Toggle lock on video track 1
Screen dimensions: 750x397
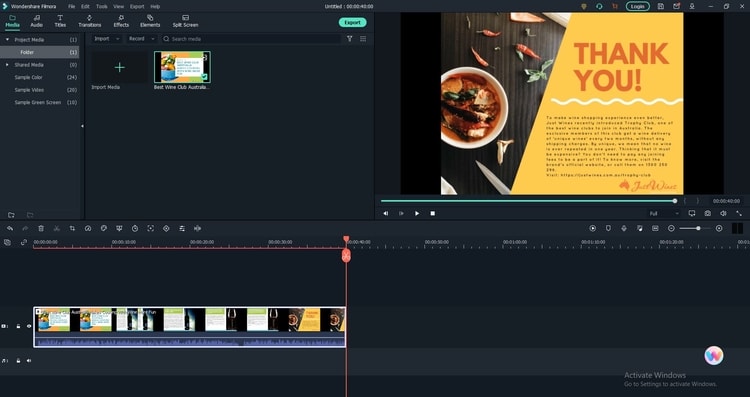point(18,326)
